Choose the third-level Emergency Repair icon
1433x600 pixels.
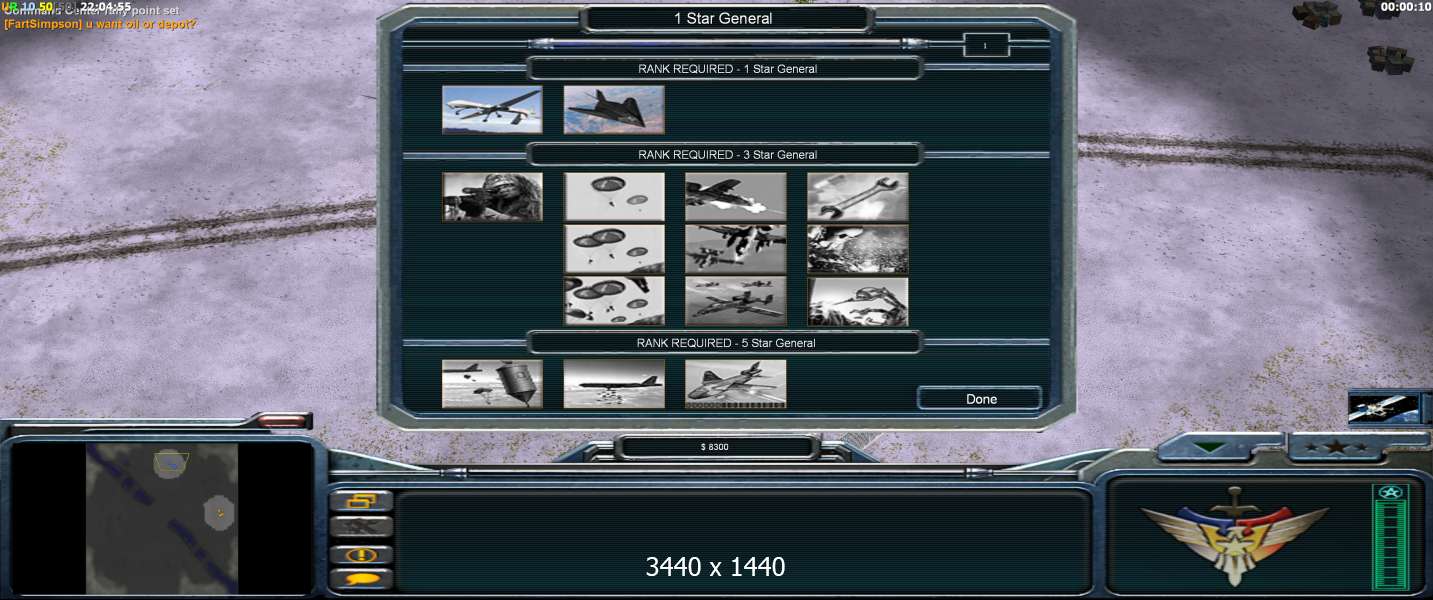click(x=858, y=301)
